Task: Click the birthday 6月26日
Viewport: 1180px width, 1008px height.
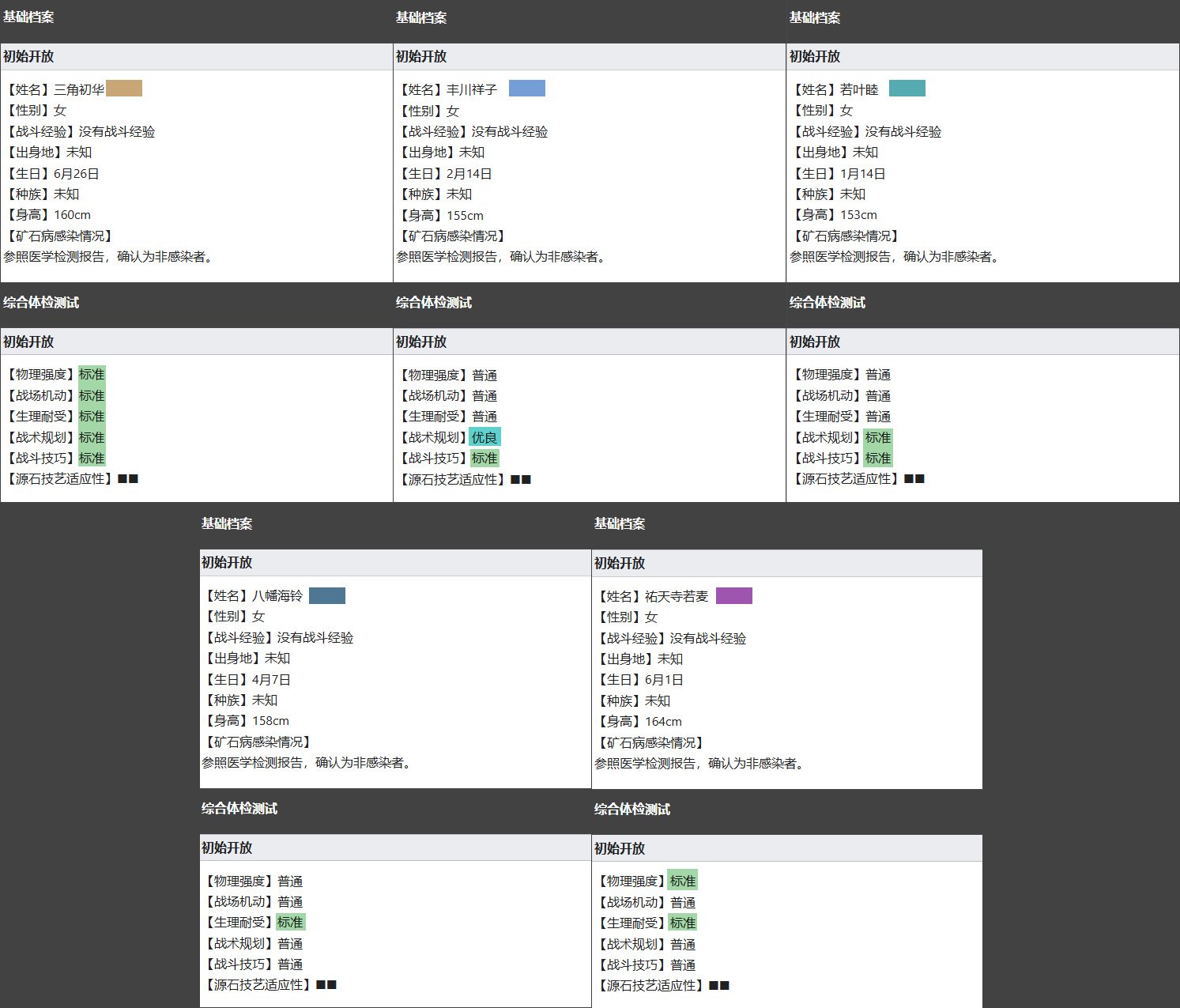Action: coord(76,173)
